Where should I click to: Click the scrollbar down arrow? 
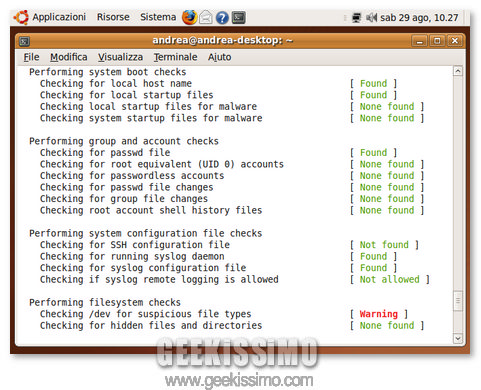click(x=458, y=338)
